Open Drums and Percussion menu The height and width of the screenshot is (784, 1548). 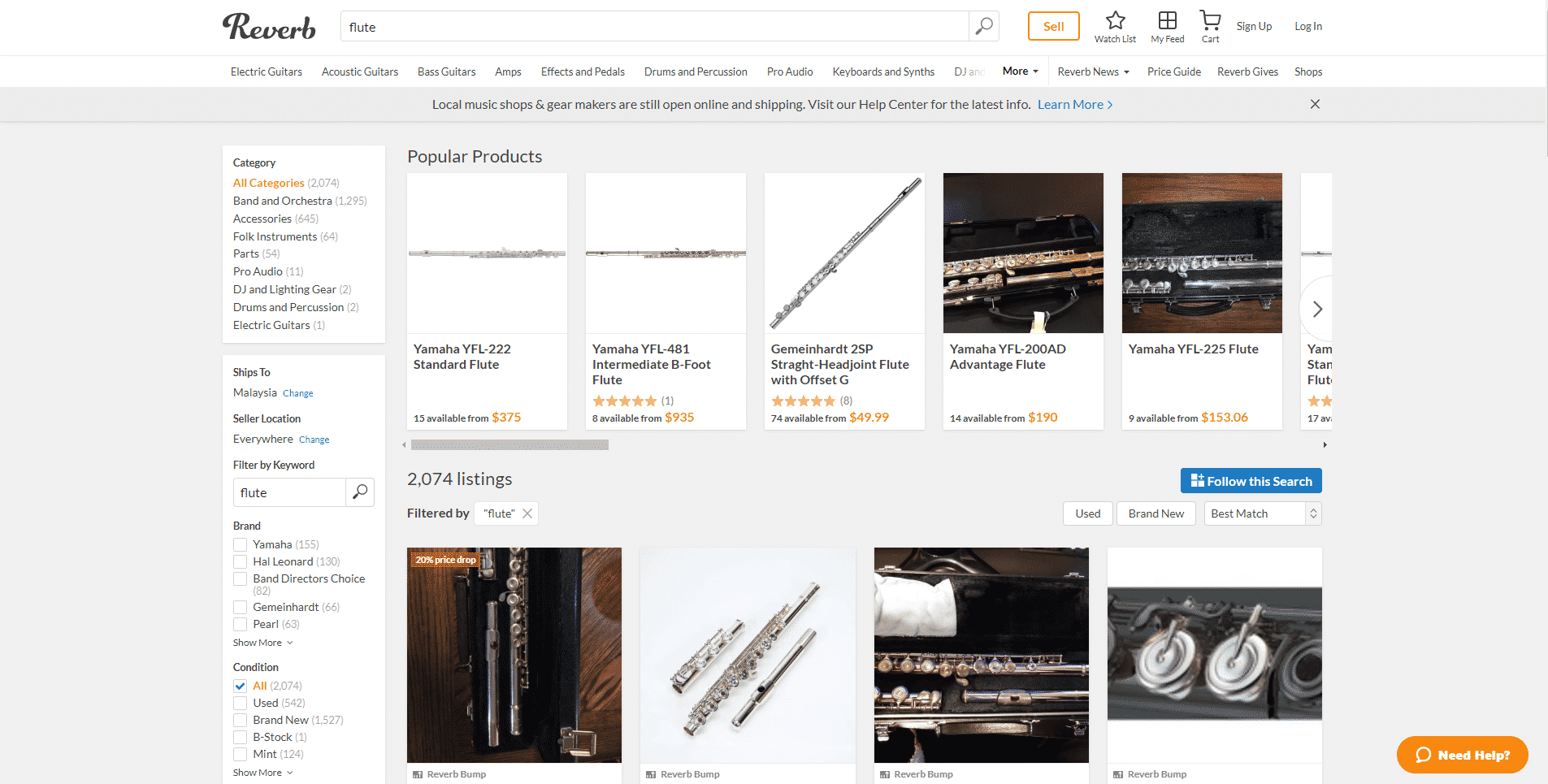(x=696, y=71)
